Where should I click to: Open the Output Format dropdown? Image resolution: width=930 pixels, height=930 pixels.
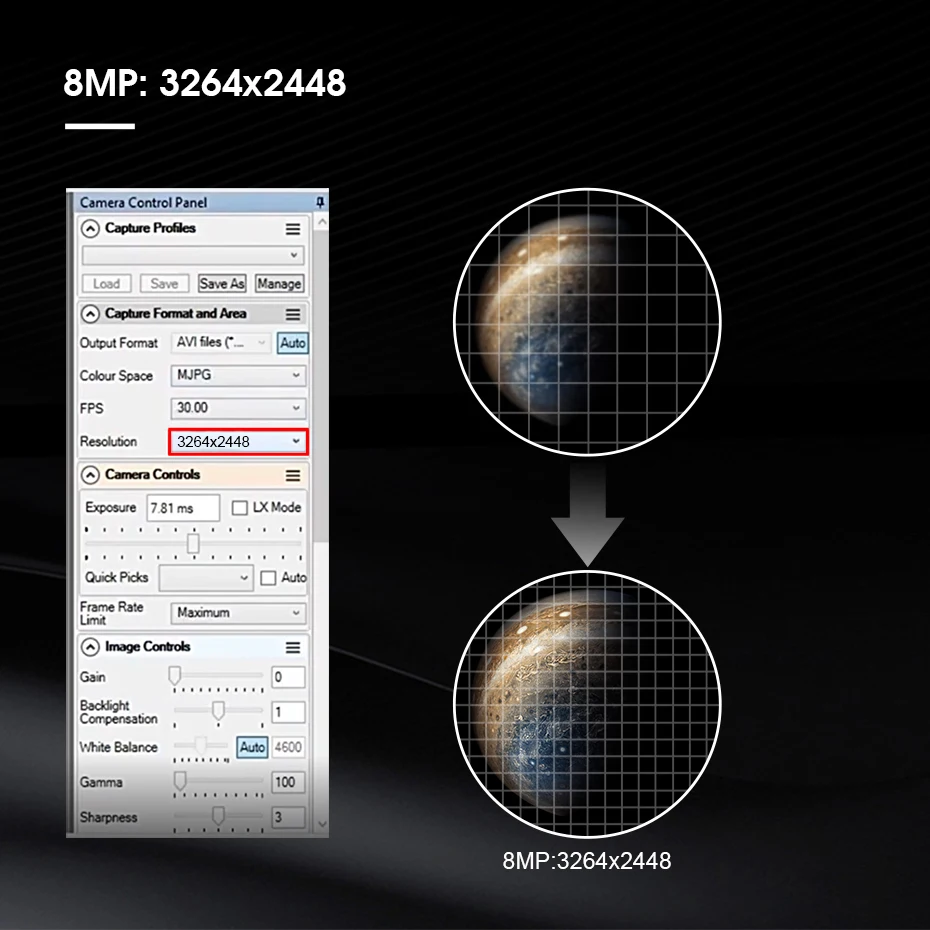(x=221, y=342)
